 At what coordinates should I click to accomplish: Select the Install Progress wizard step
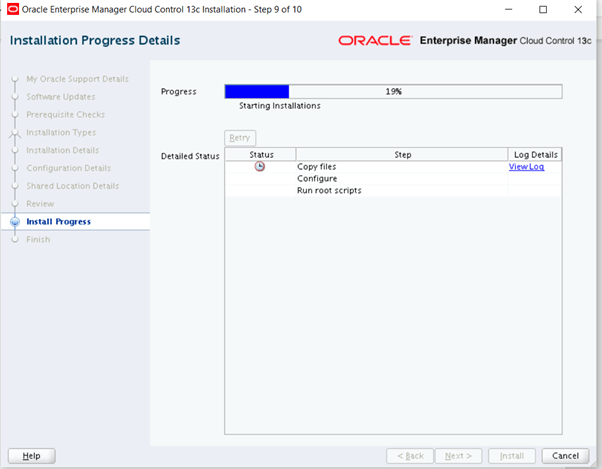point(58,221)
